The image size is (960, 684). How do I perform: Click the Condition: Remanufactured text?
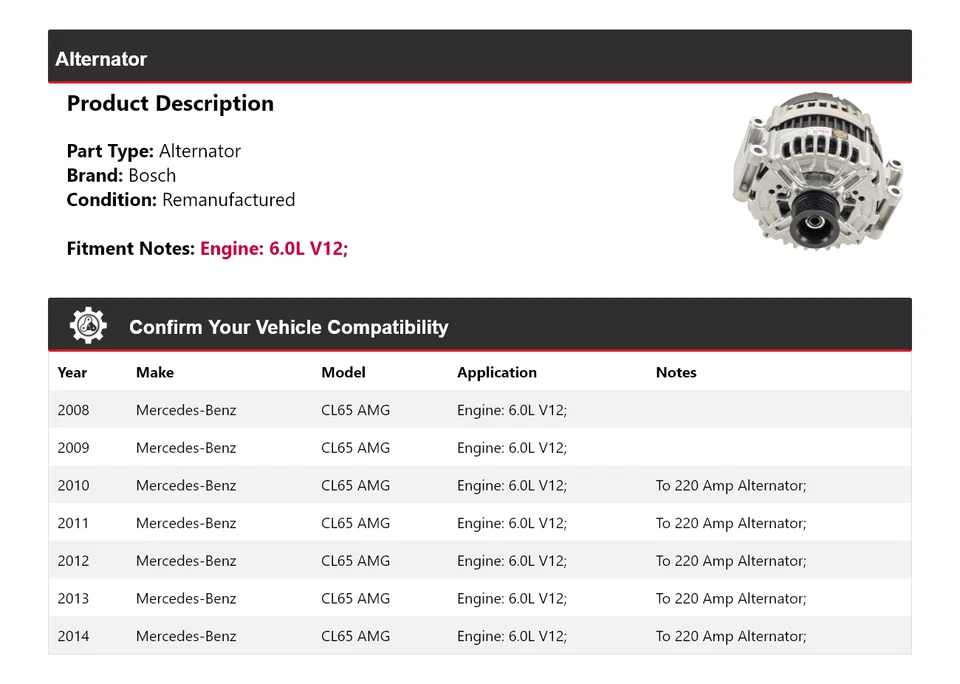181,200
